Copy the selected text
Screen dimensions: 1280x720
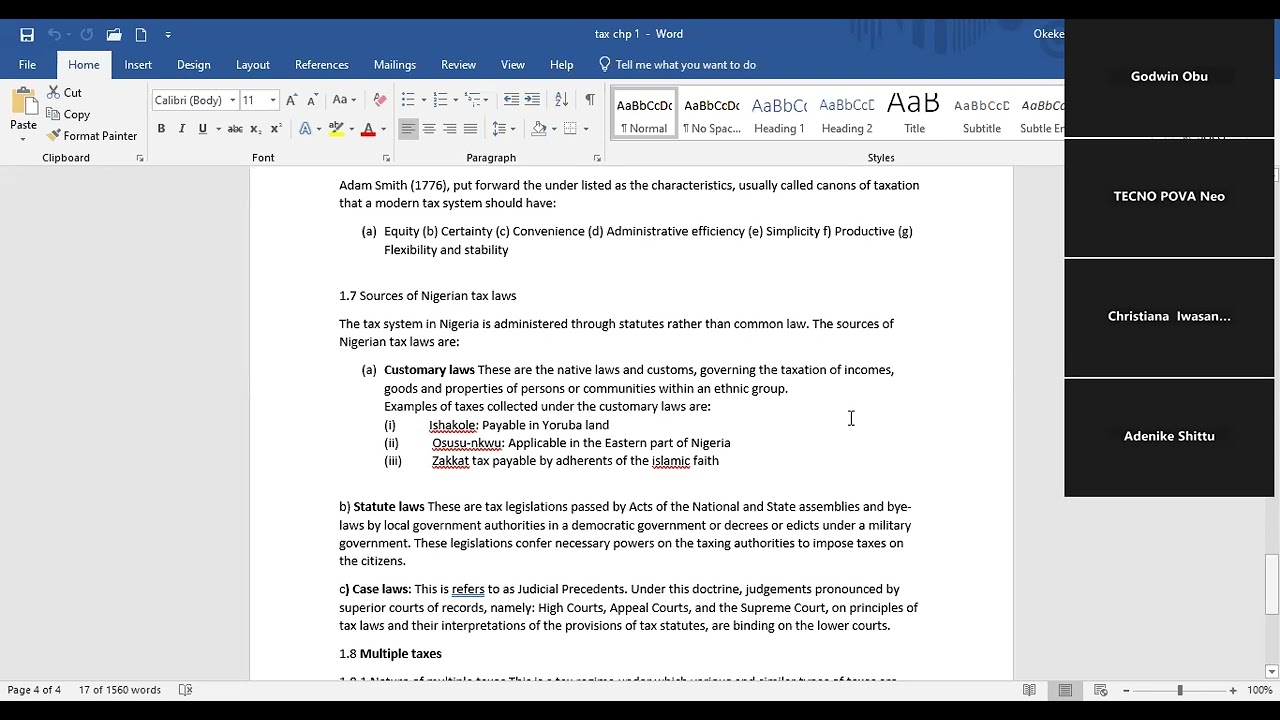pos(68,114)
